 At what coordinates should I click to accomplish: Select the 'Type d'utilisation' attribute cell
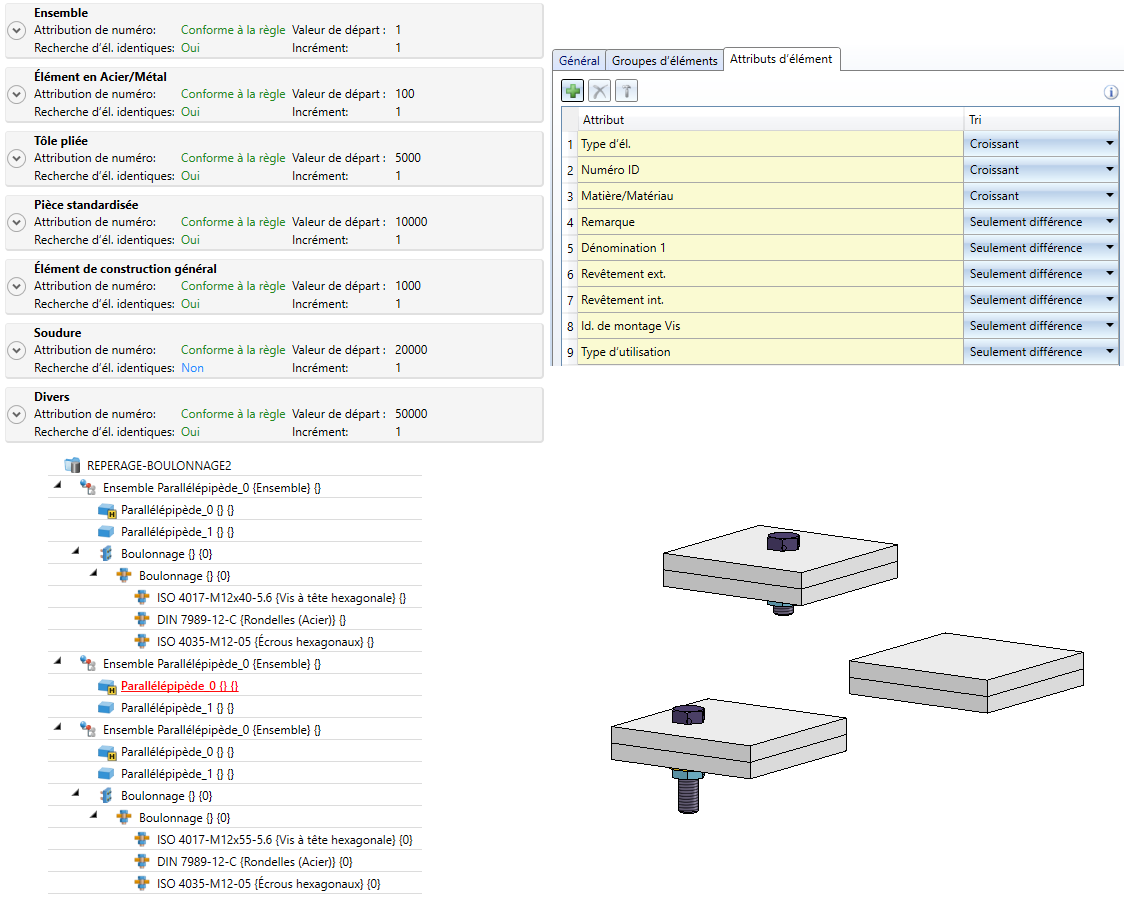point(770,352)
